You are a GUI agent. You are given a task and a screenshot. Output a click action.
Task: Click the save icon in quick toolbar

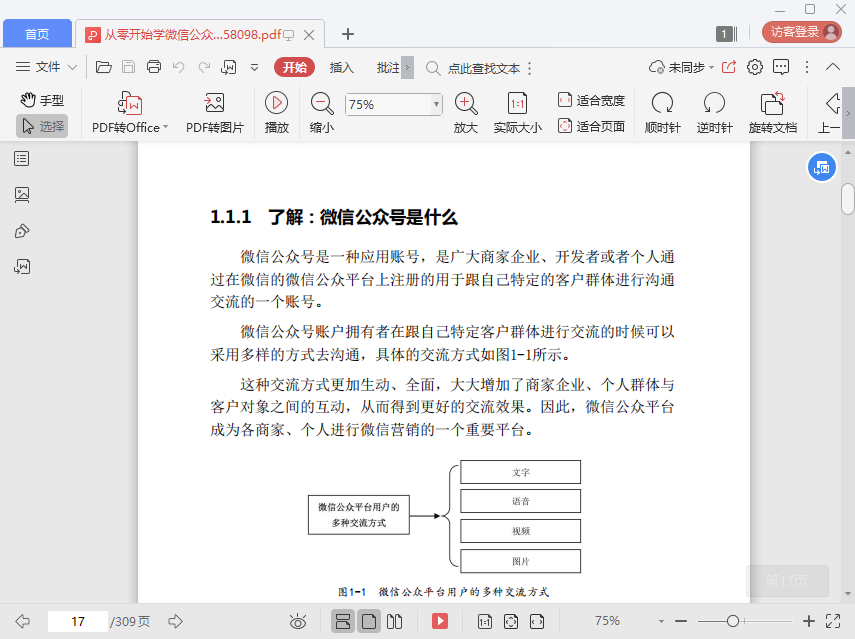(128, 67)
